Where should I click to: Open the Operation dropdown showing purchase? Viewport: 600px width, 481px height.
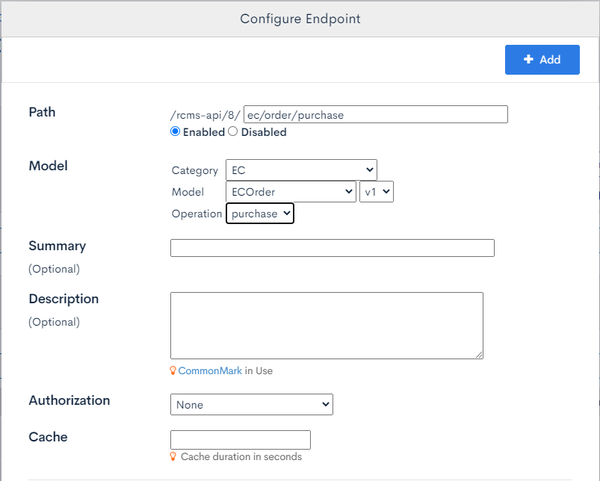point(260,214)
